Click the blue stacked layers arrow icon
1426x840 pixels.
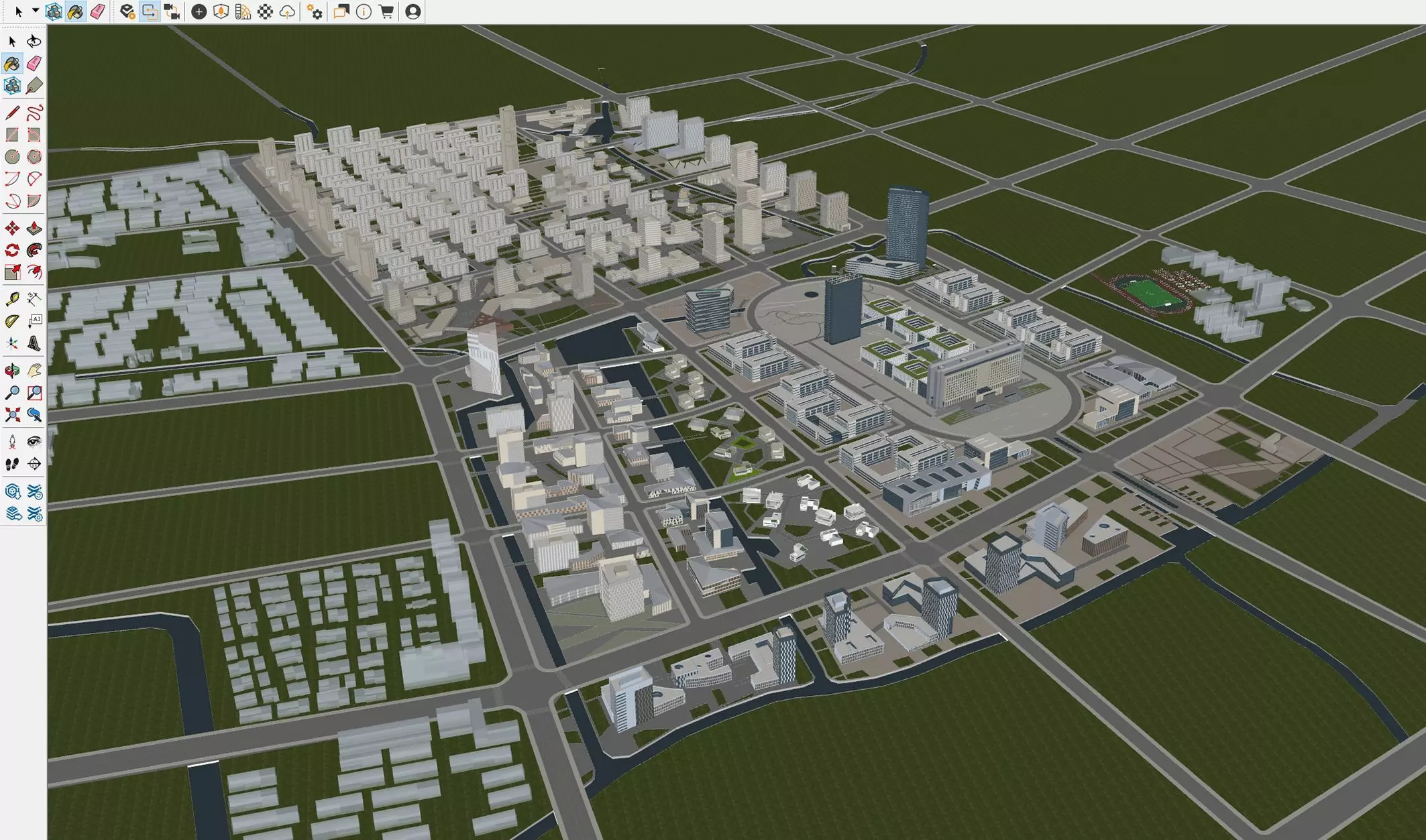click(x=12, y=514)
